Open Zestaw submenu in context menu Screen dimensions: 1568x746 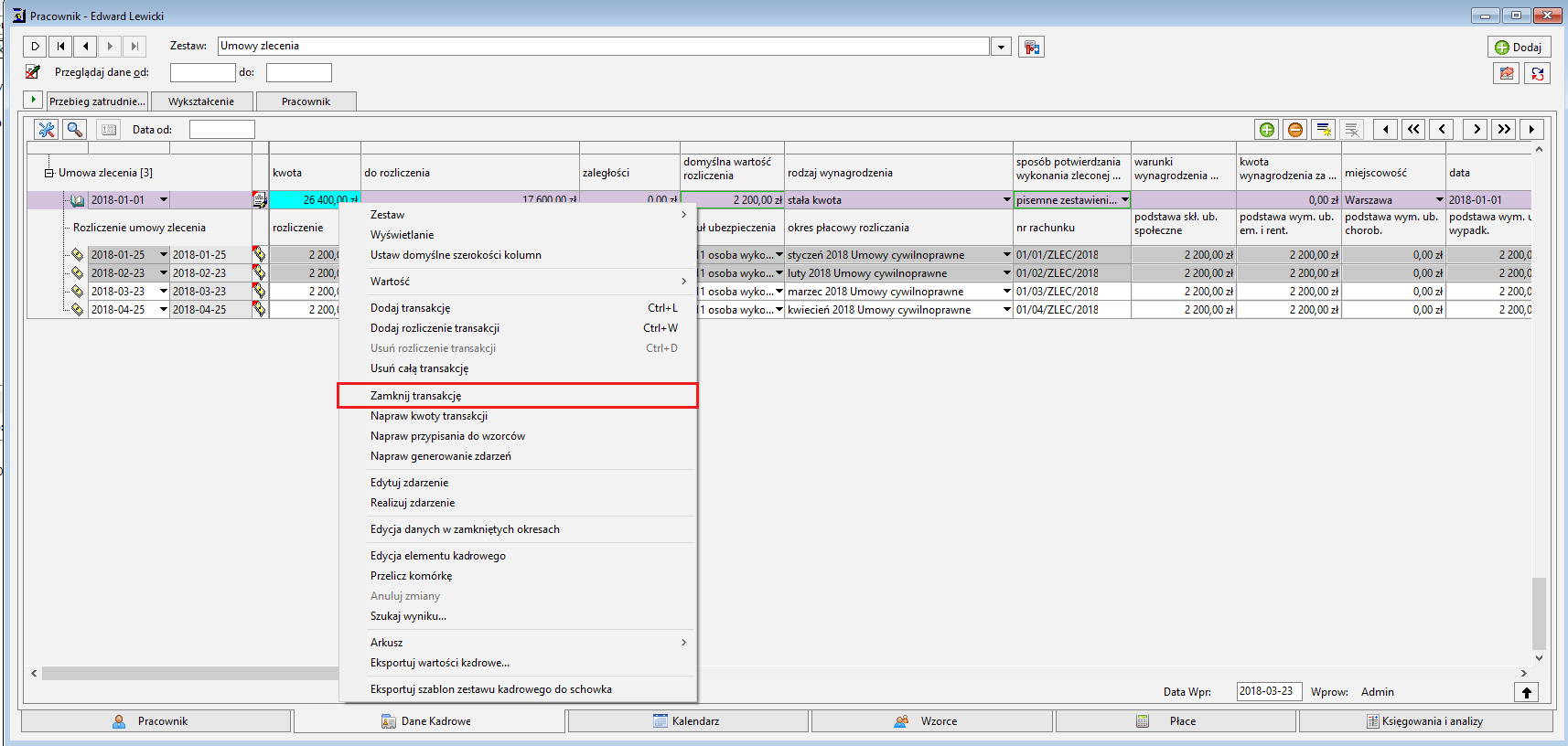(518, 215)
